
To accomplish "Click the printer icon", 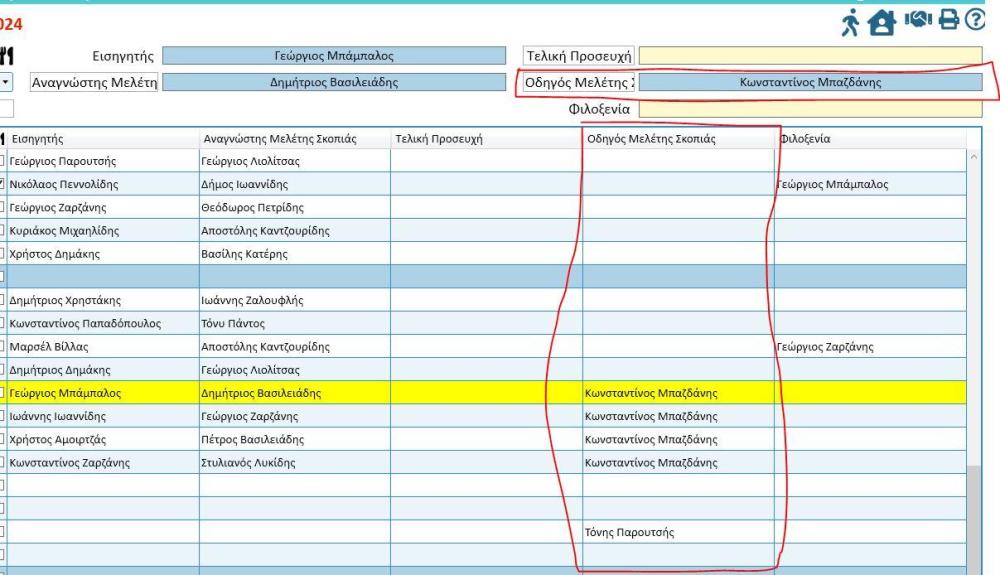I will pos(946,17).
